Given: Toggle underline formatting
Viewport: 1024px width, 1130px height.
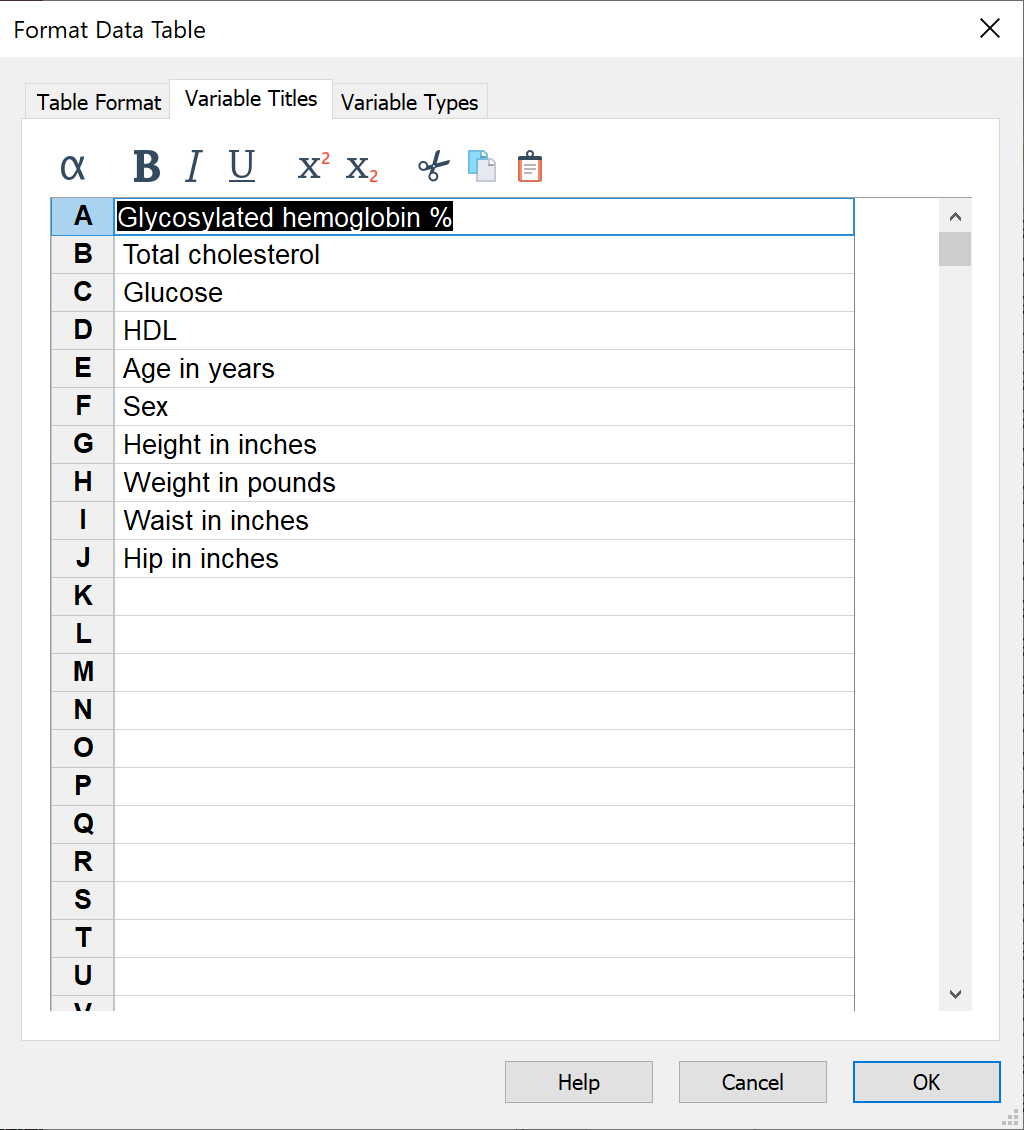Looking at the screenshot, I should (x=241, y=167).
